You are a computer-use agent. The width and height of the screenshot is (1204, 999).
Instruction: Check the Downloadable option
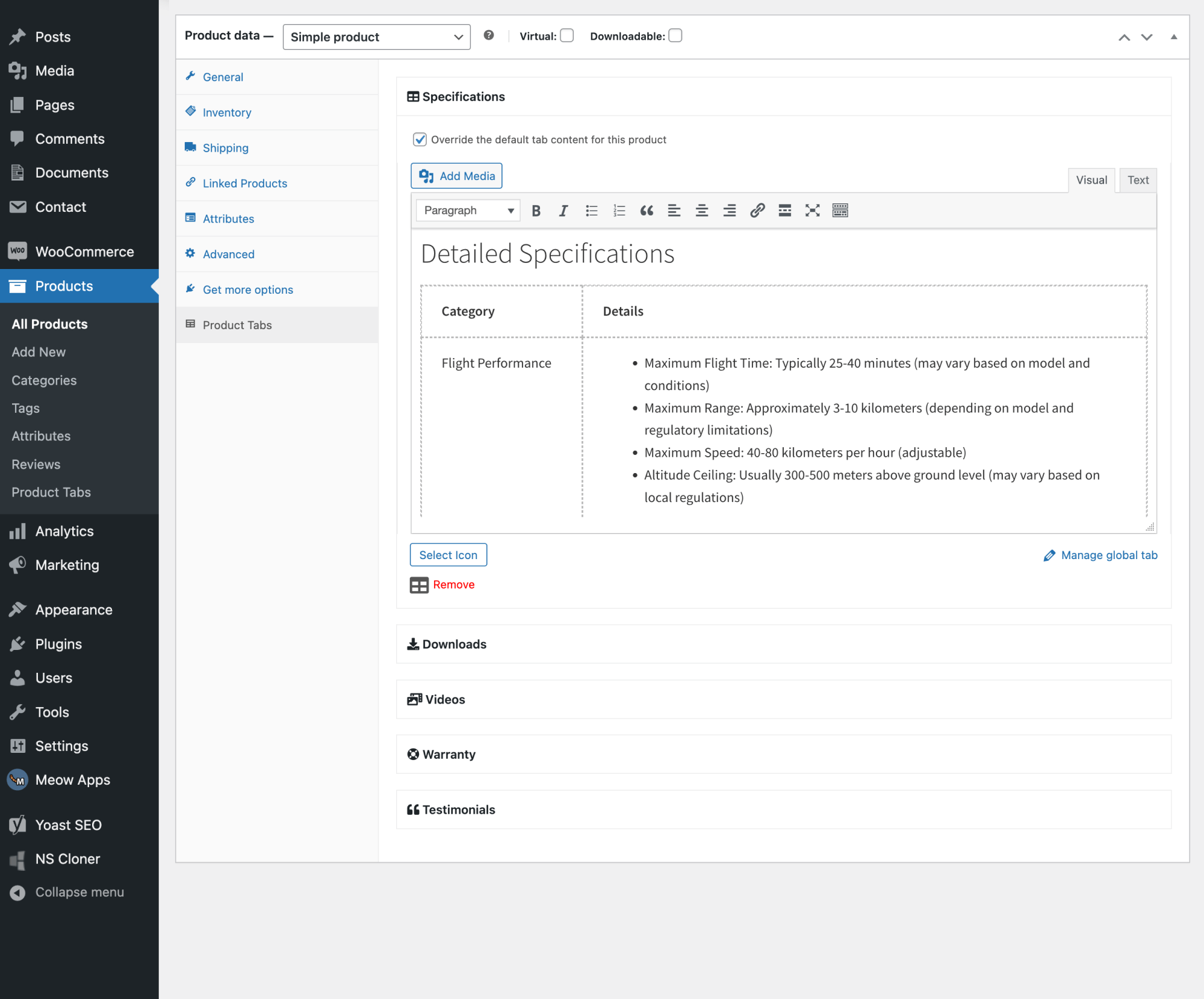[x=675, y=36]
